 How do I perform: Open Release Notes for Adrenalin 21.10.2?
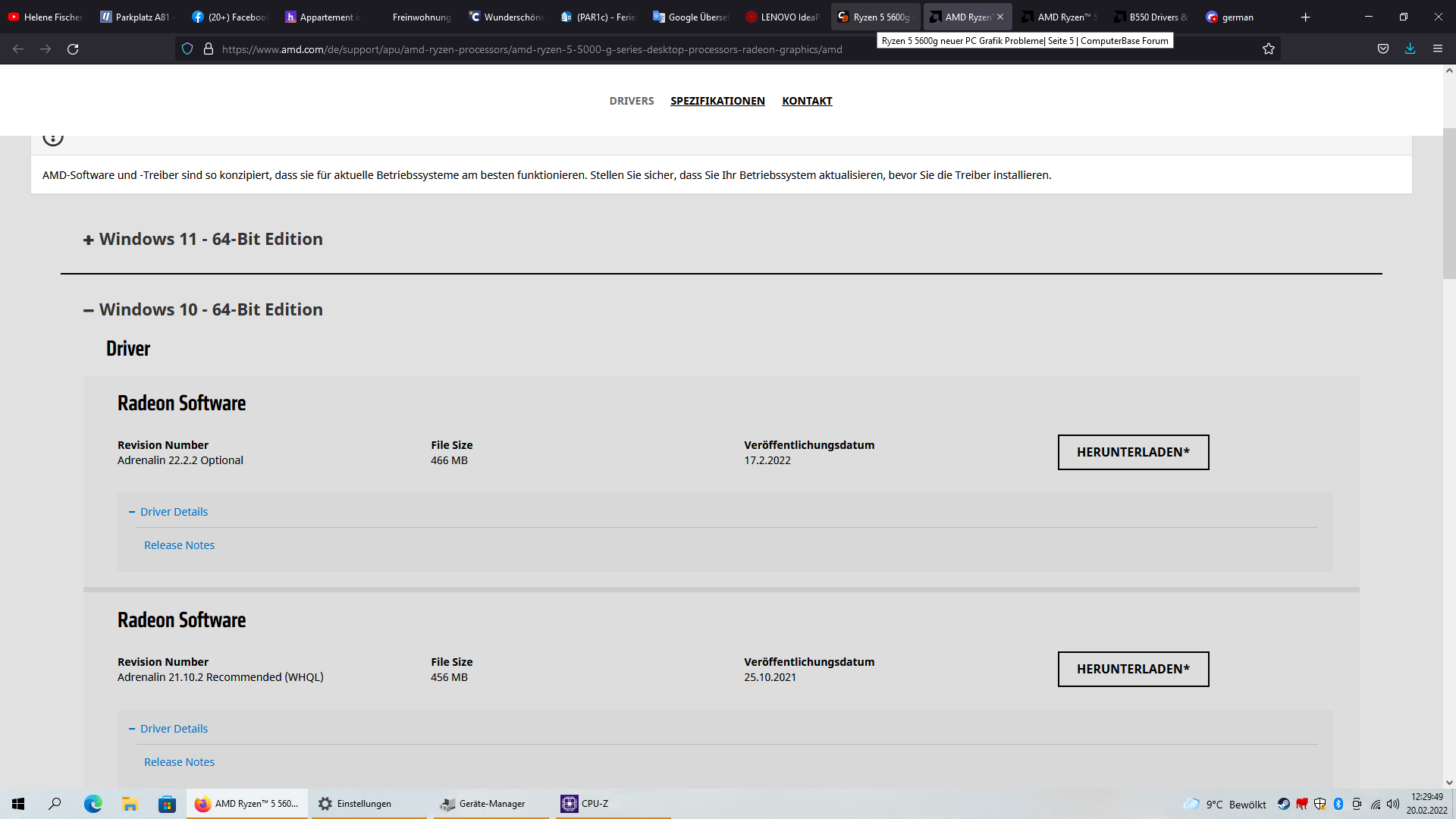point(179,762)
